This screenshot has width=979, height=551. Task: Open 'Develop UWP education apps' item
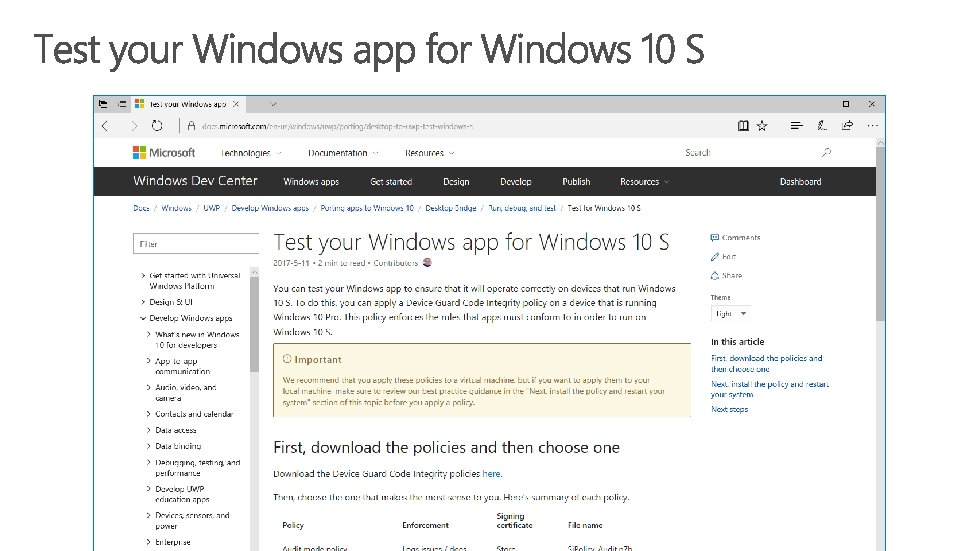click(x=182, y=494)
